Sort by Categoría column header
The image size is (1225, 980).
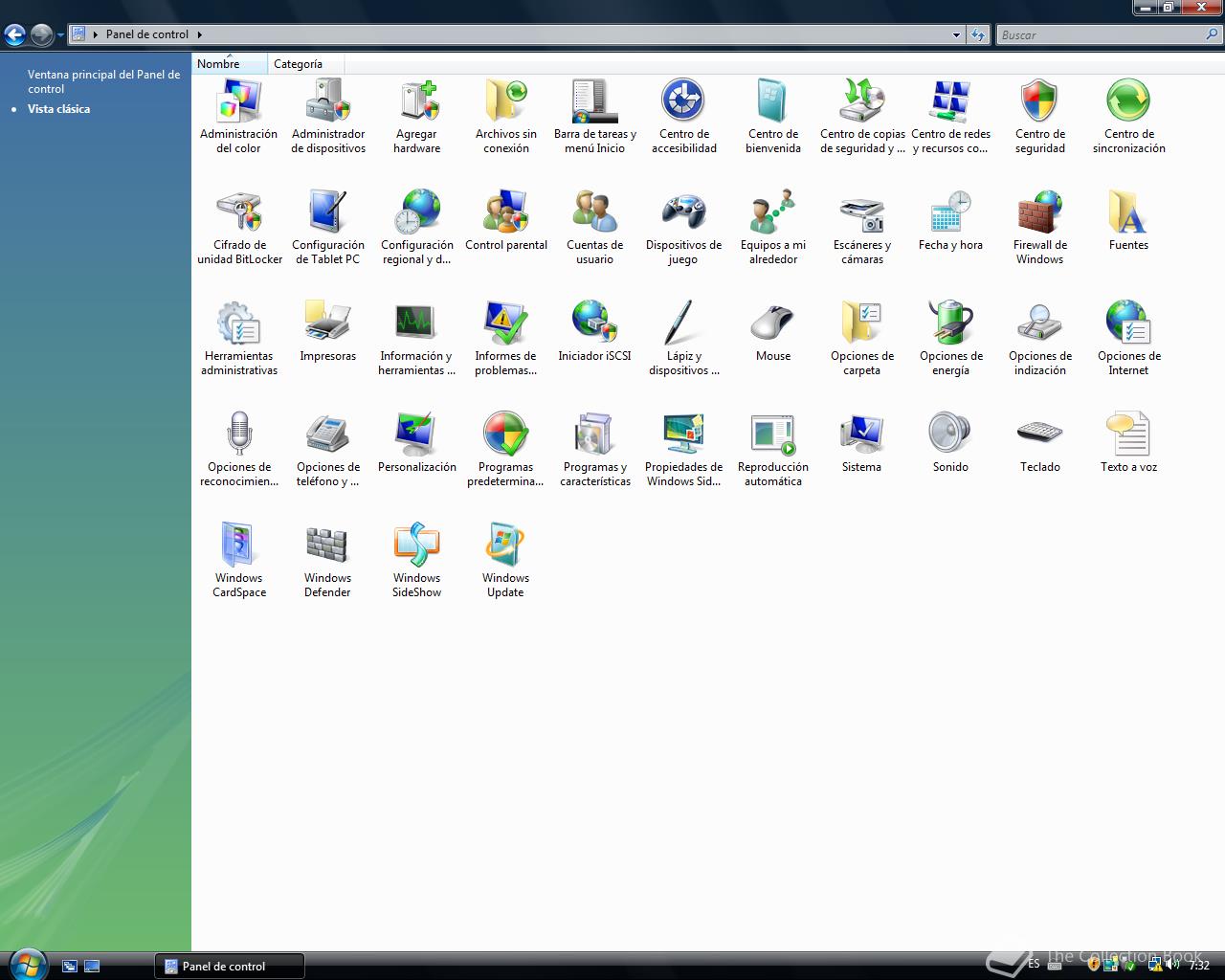tap(305, 64)
